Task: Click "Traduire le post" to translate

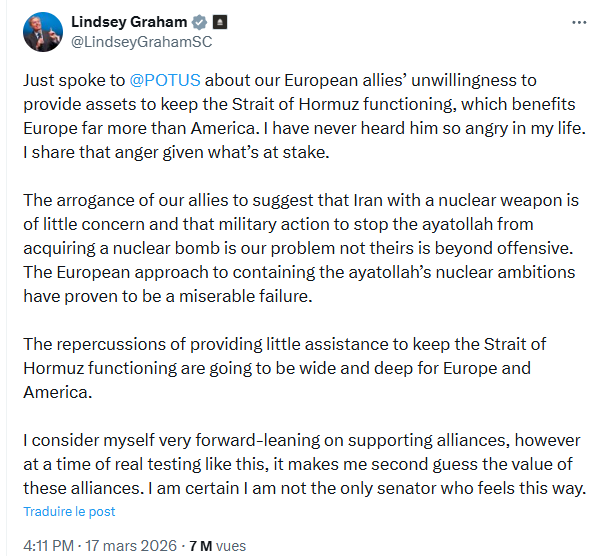Action: click(70, 511)
